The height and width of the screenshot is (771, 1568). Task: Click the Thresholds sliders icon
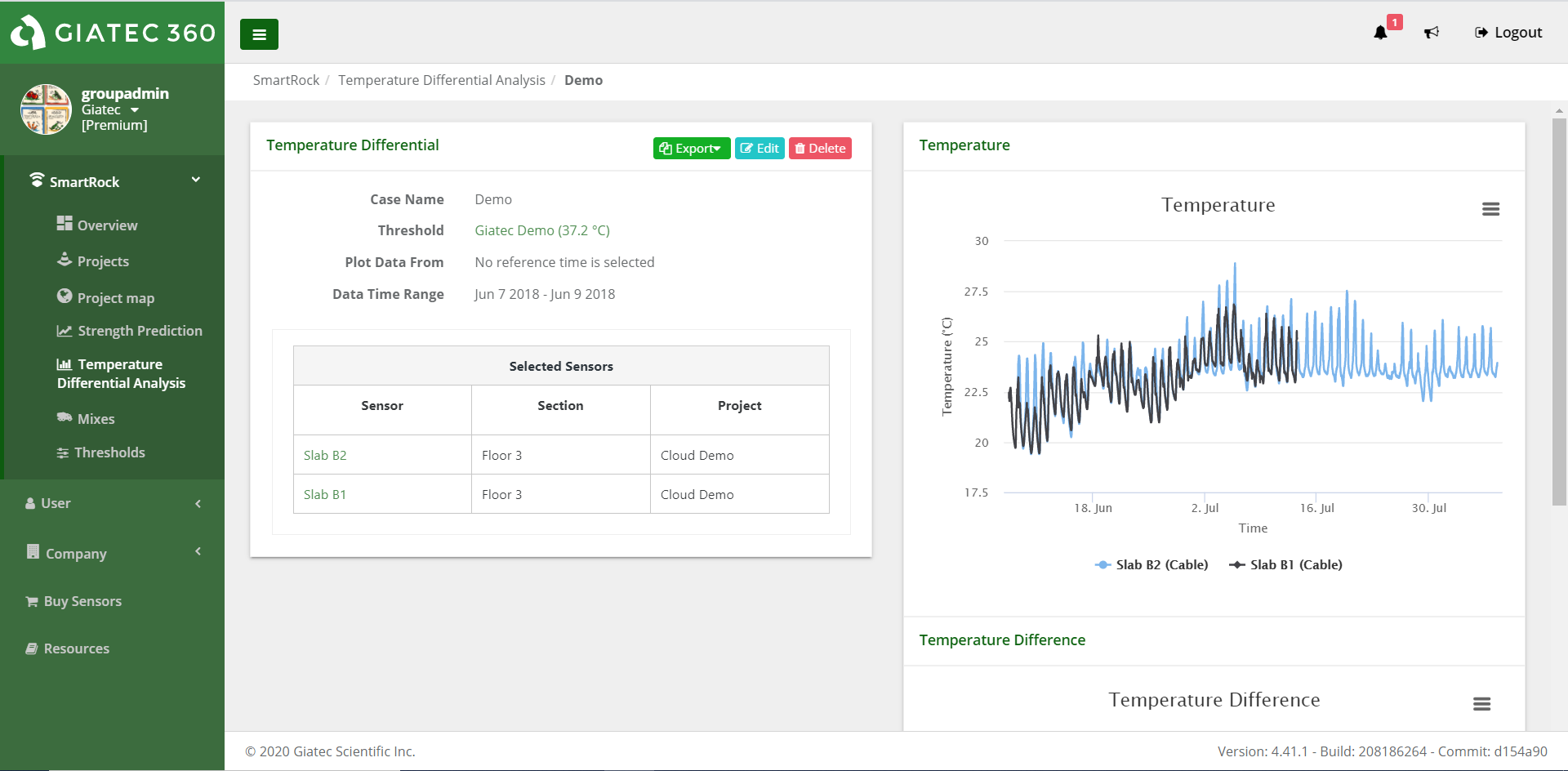tap(63, 452)
